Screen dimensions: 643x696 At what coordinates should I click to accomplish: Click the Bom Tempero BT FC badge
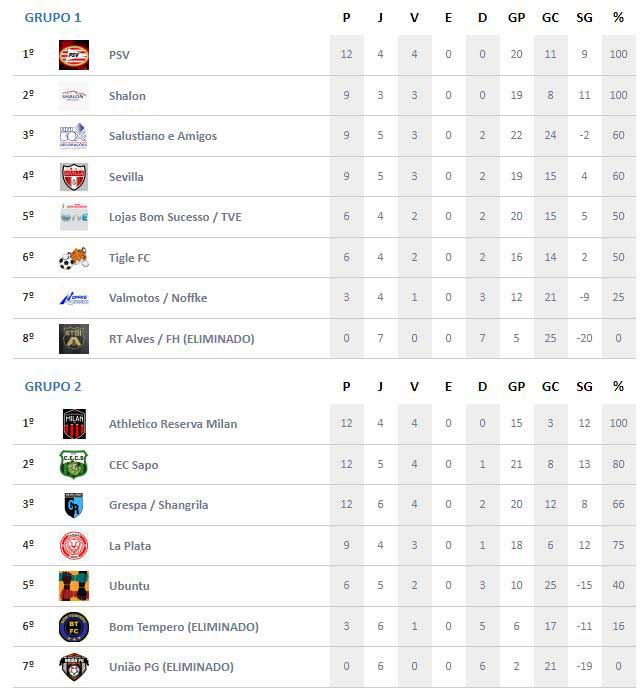(74, 627)
